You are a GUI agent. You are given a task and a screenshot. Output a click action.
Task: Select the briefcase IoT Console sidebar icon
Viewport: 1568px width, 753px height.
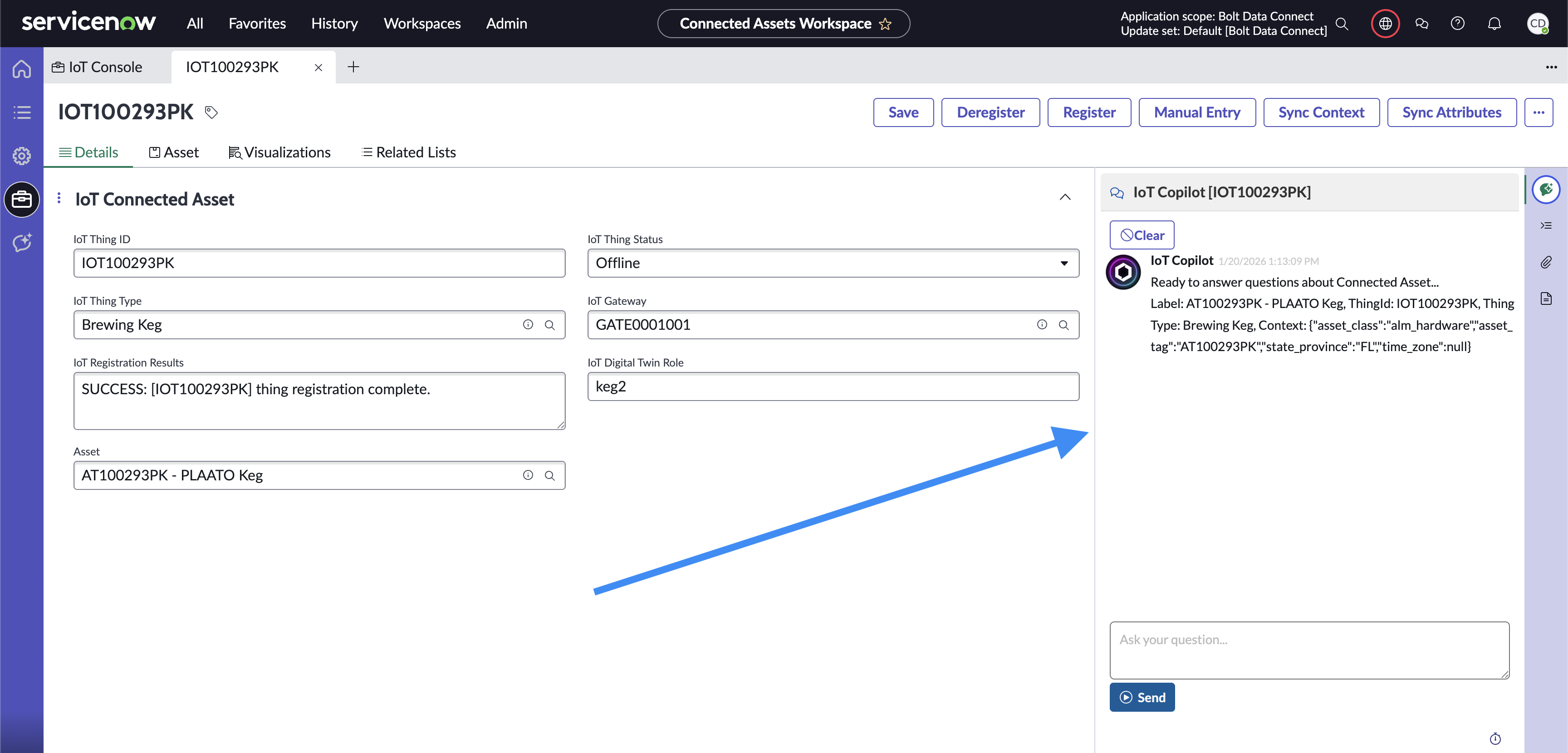22,199
